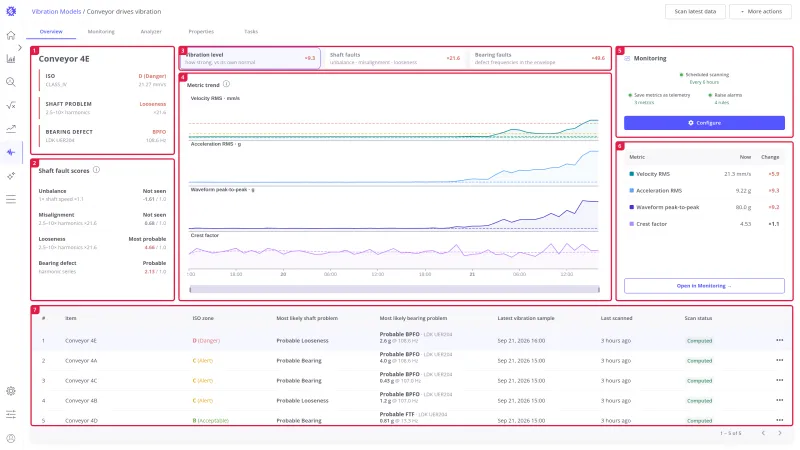Switch to the Monitoring tab
This screenshot has height=450, width=800.
point(101,32)
